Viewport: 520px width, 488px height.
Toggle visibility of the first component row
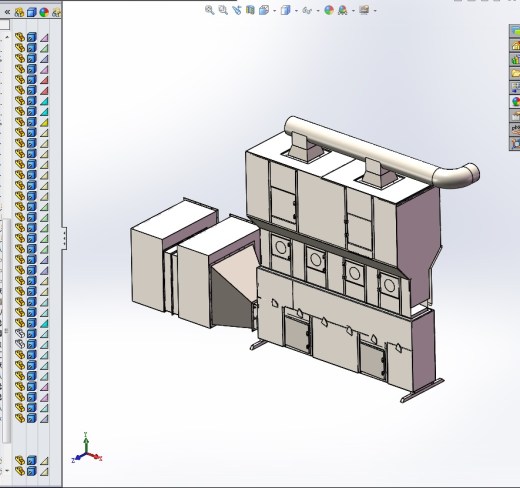tap(20, 37)
